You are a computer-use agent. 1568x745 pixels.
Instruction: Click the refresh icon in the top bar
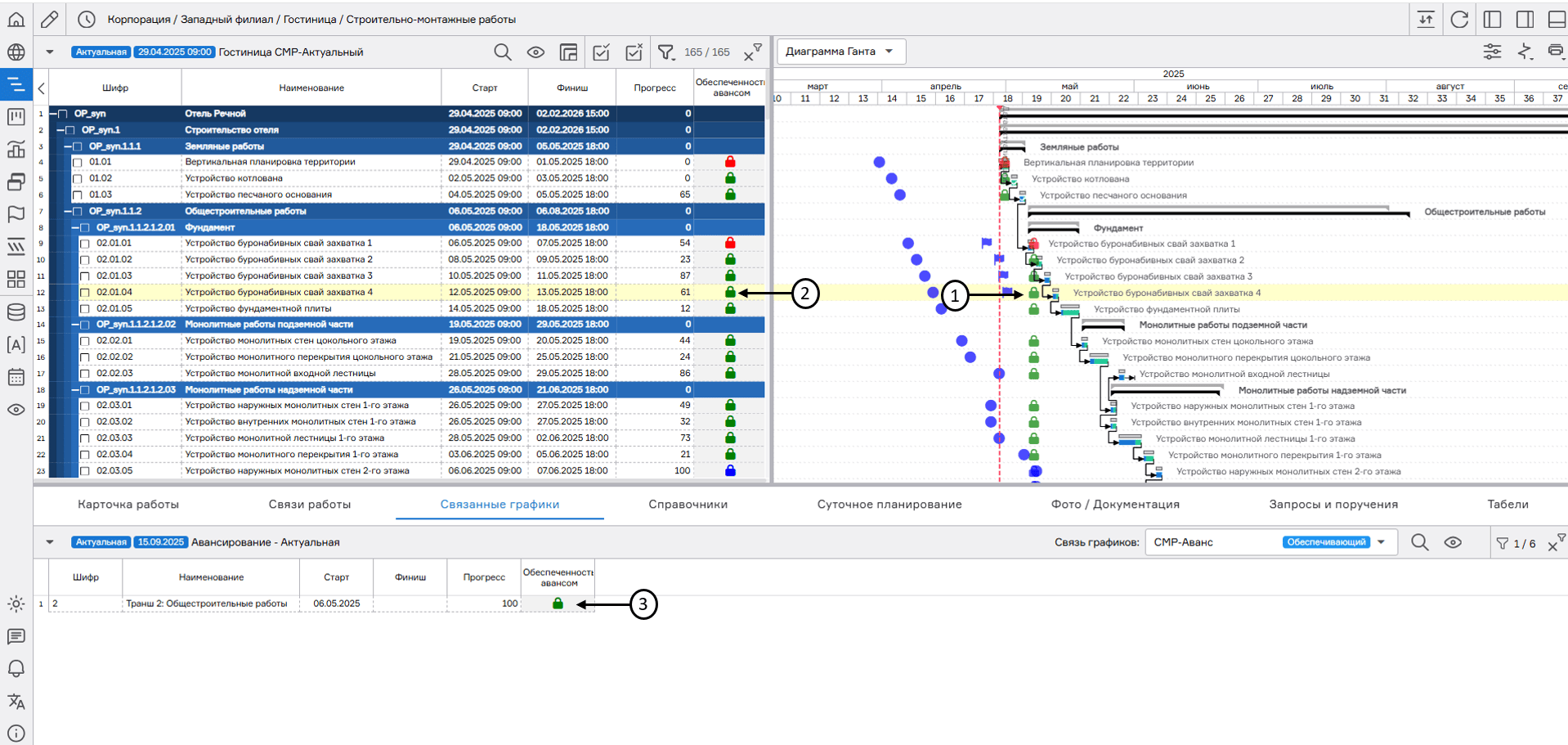(x=1459, y=20)
